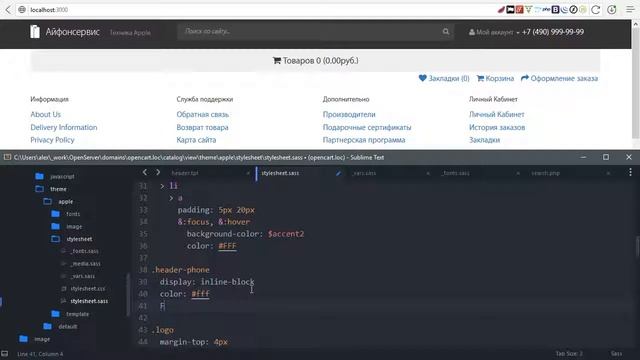Collapse the stylesheet folder in sidebar
Viewport: 640px width, 360px height.
pyautogui.click(x=56, y=239)
